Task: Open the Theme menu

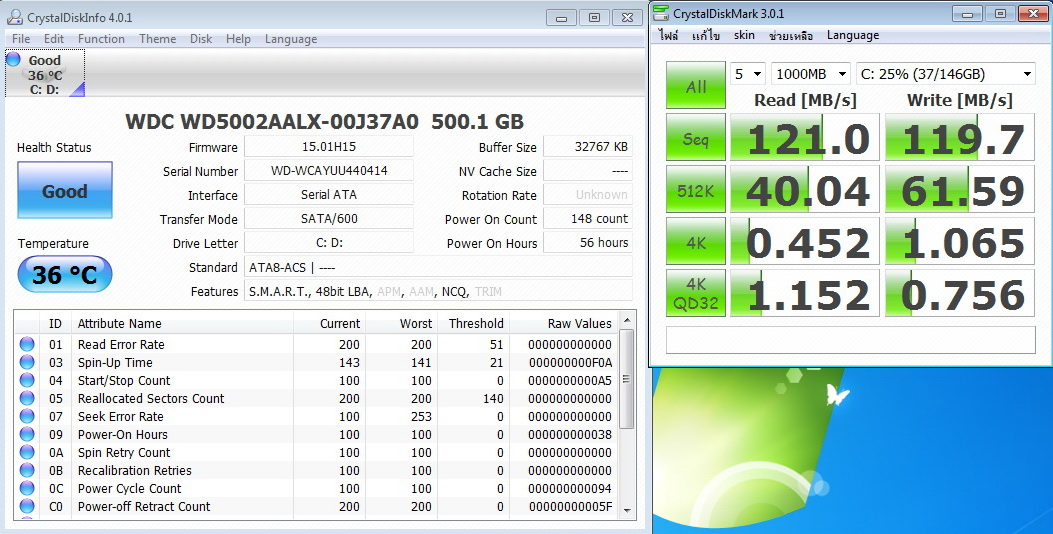Action: (158, 39)
